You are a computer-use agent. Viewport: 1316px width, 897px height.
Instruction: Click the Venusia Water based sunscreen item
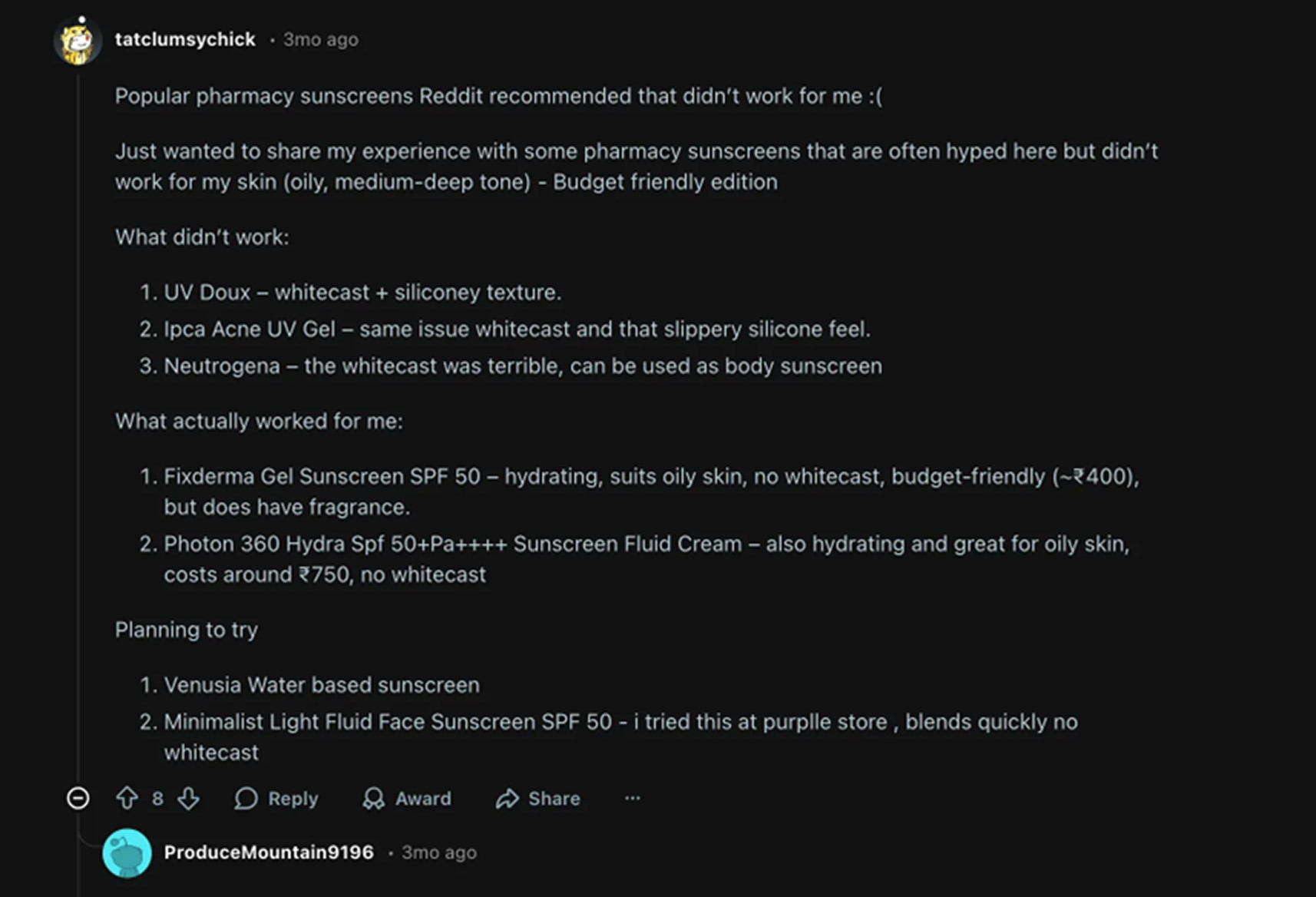point(322,685)
